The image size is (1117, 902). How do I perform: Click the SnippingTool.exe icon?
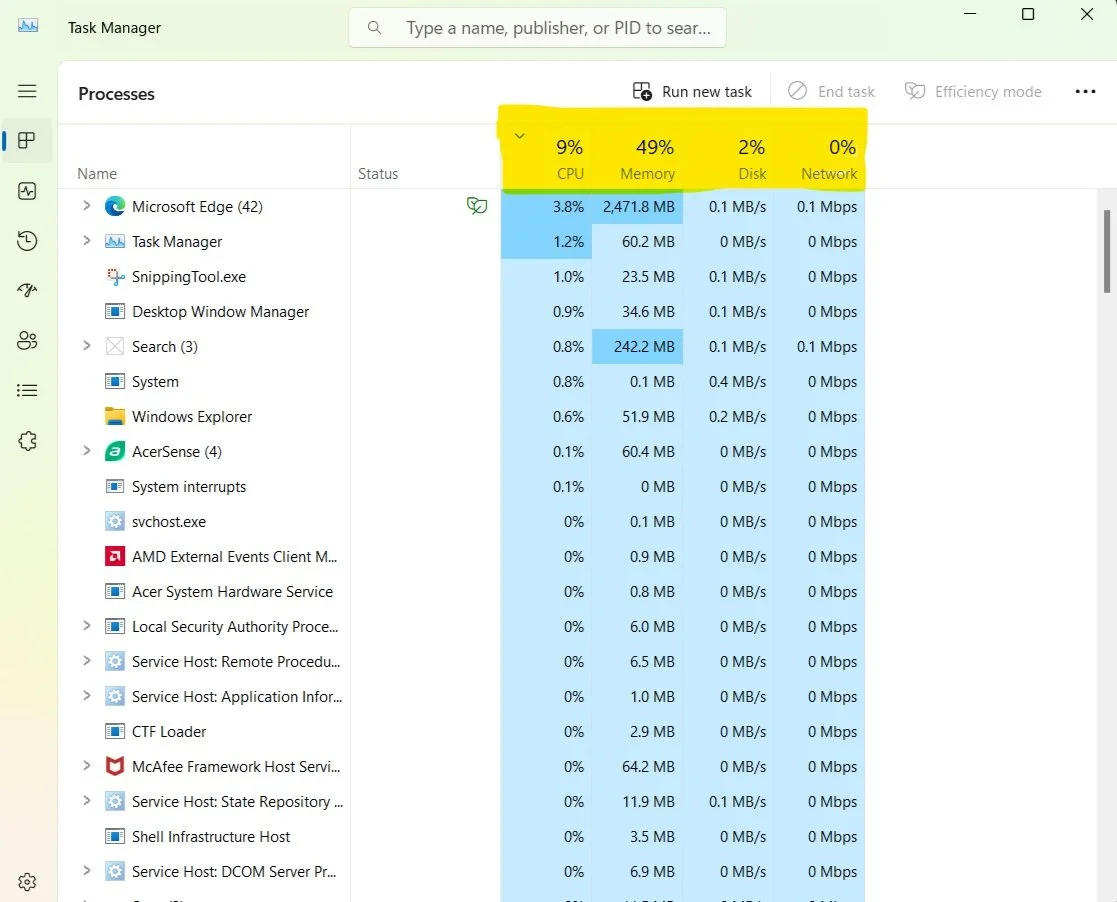click(115, 276)
